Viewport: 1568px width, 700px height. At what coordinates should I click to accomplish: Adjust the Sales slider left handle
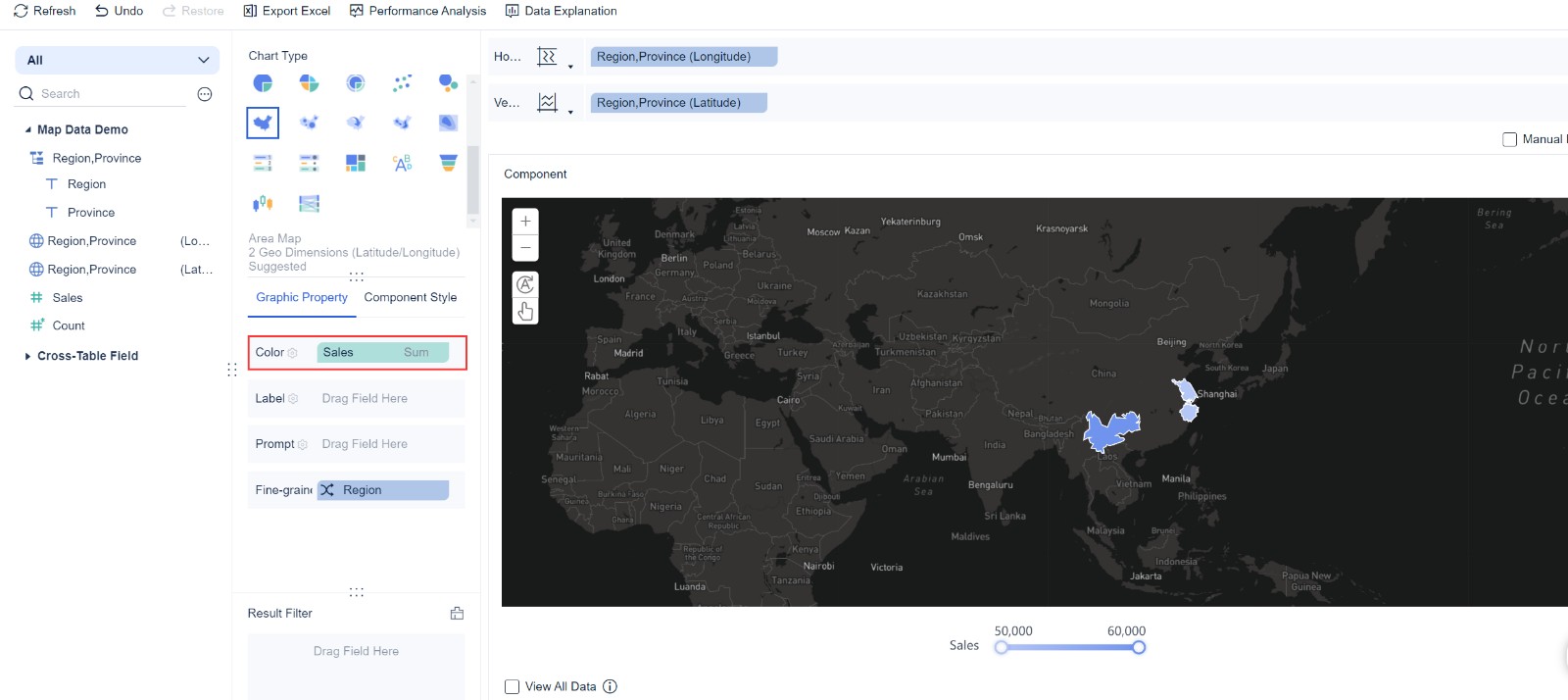click(x=1001, y=647)
